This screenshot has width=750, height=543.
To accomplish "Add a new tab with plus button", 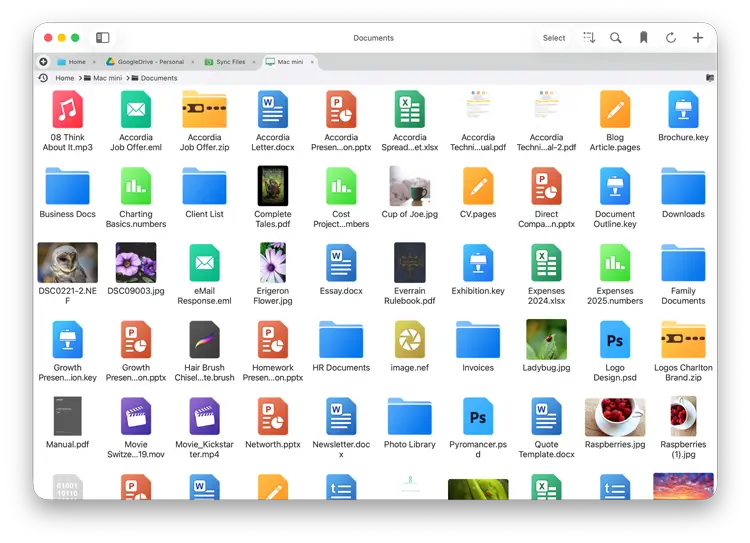I will click(x=43, y=62).
